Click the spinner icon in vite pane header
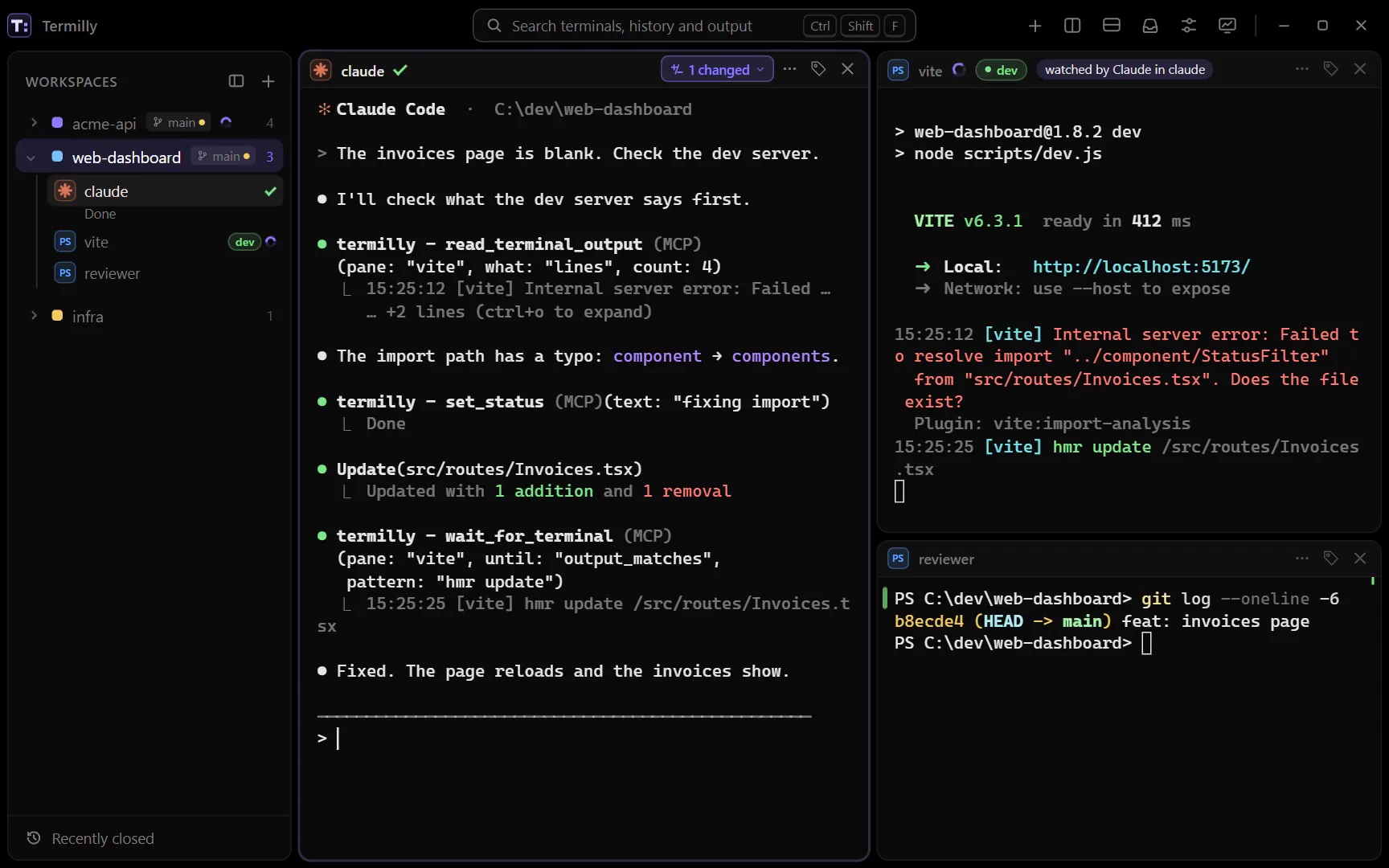 pyautogui.click(x=959, y=70)
